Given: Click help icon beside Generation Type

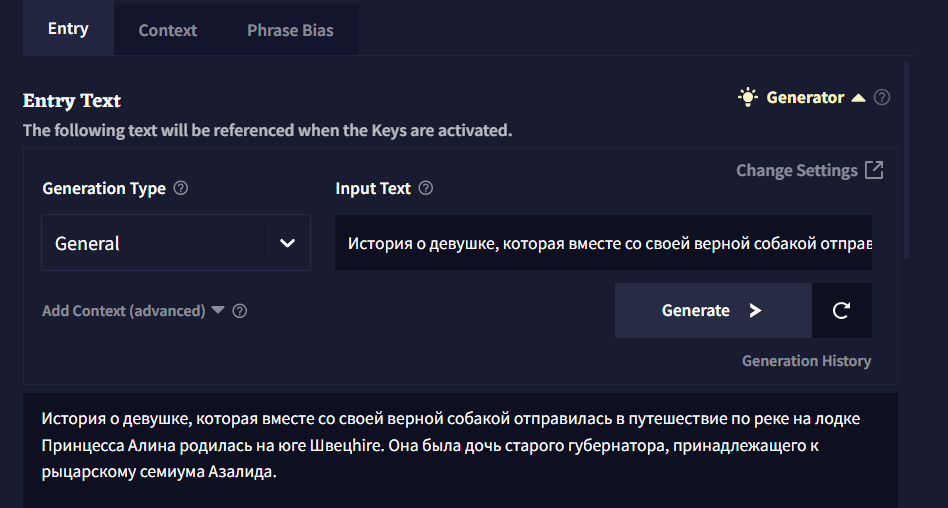Looking at the screenshot, I should (181, 188).
